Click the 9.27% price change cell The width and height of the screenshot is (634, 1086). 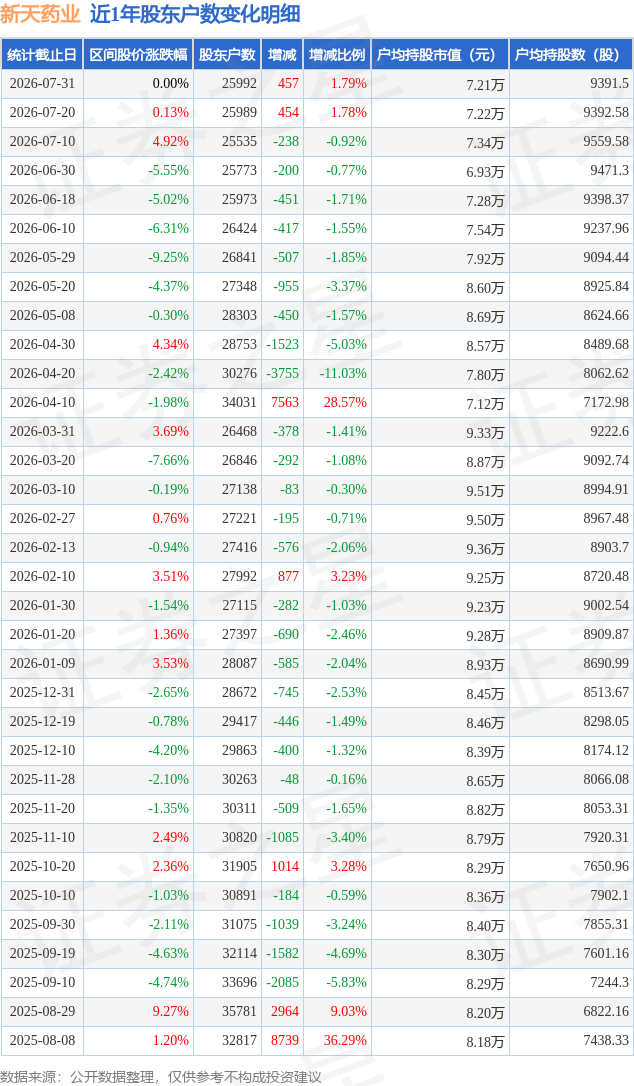170,1011
